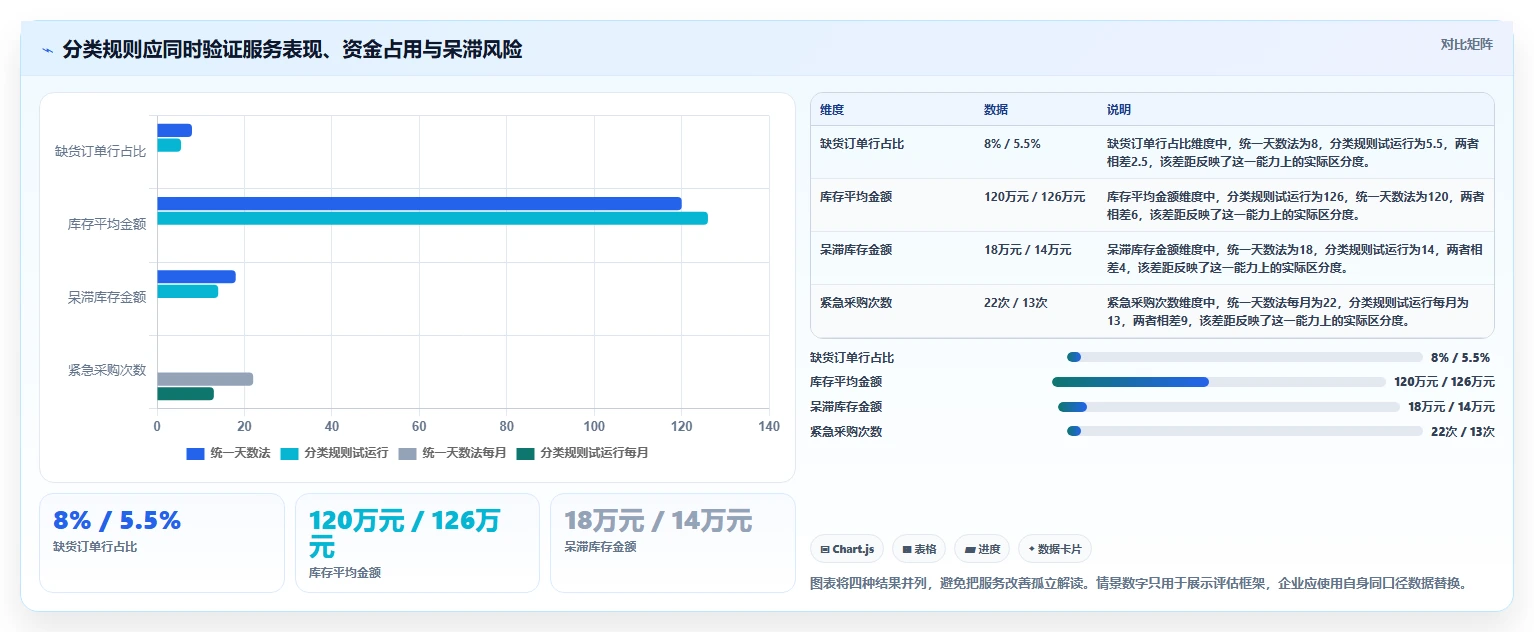Open the 8% / 5.5% data card
Viewport: 1534px width, 632px height.
pyautogui.click(x=162, y=543)
